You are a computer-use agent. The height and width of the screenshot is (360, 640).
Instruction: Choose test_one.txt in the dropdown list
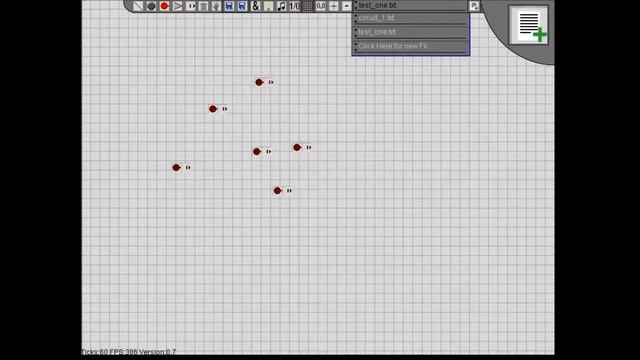tap(410, 32)
